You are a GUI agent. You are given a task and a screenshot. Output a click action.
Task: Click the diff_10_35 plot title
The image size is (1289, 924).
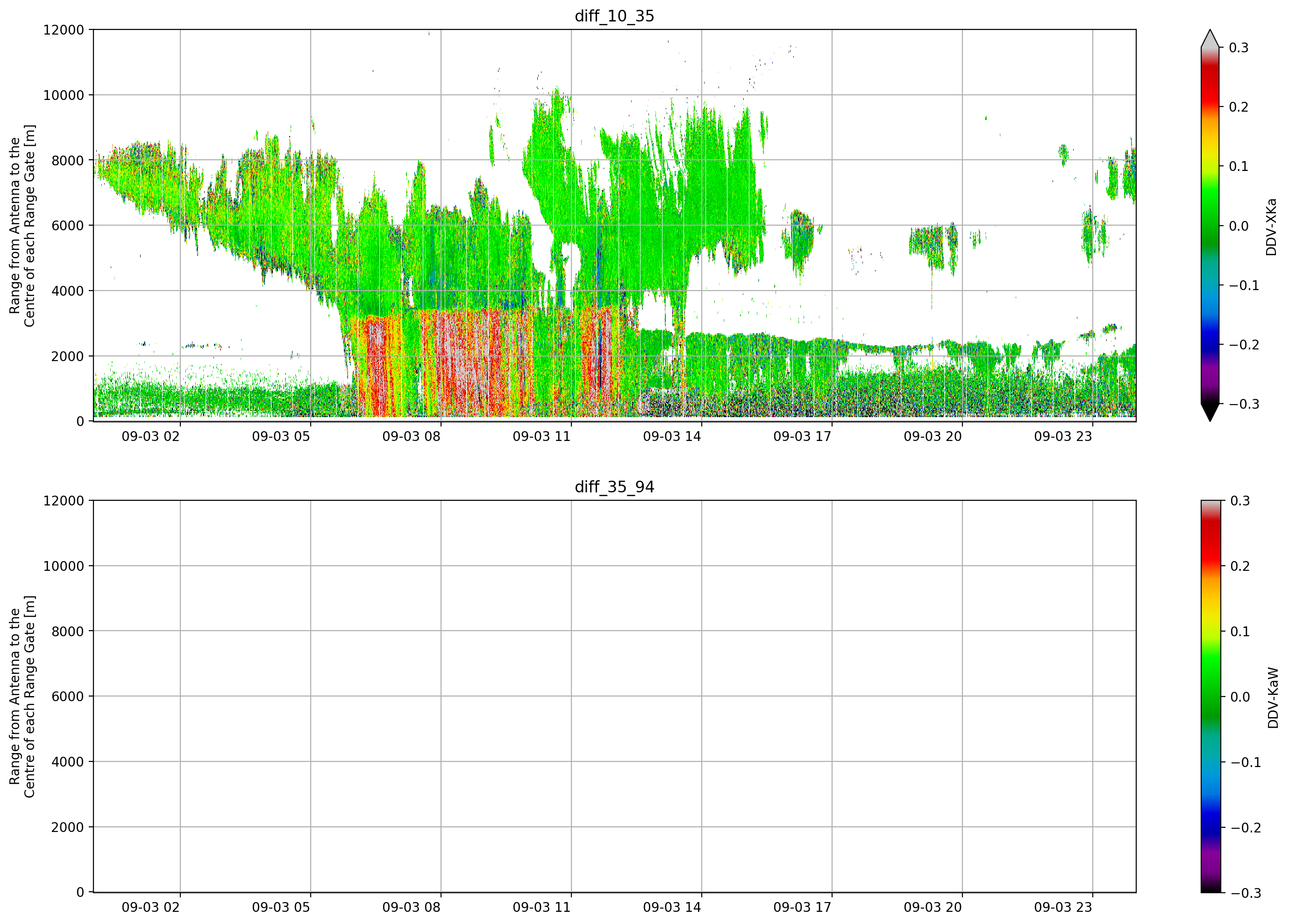pos(614,16)
